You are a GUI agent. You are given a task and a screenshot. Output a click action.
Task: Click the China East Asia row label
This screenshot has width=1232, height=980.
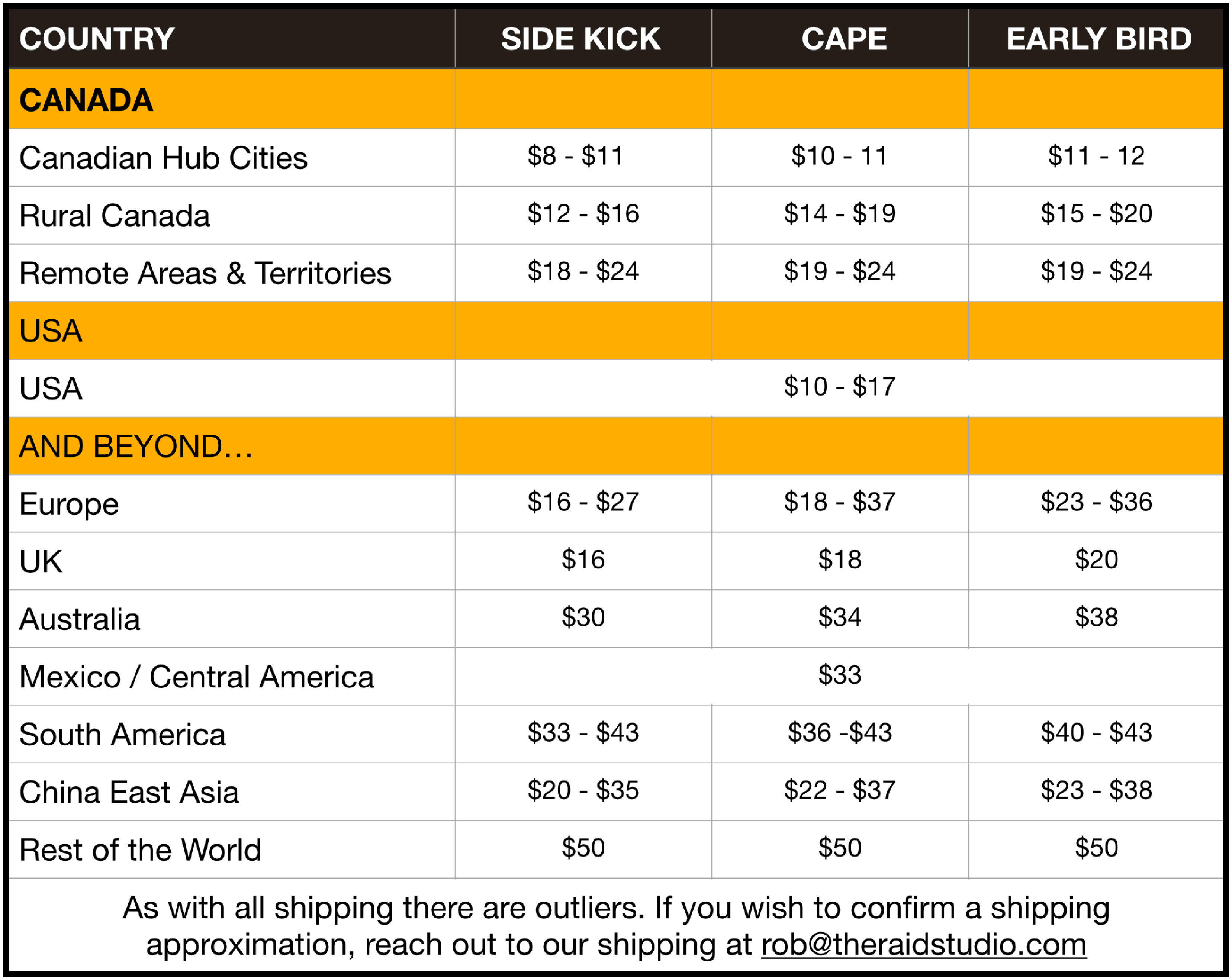click(x=129, y=793)
